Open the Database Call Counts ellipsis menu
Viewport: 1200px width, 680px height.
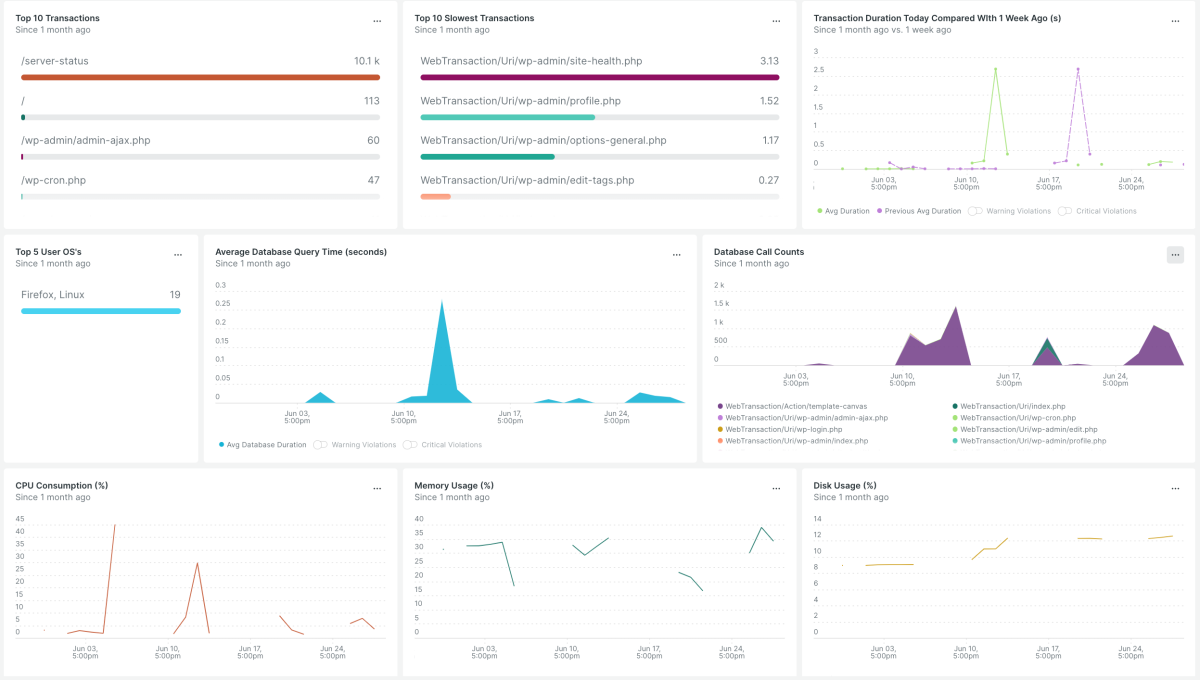pyautogui.click(x=1175, y=255)
